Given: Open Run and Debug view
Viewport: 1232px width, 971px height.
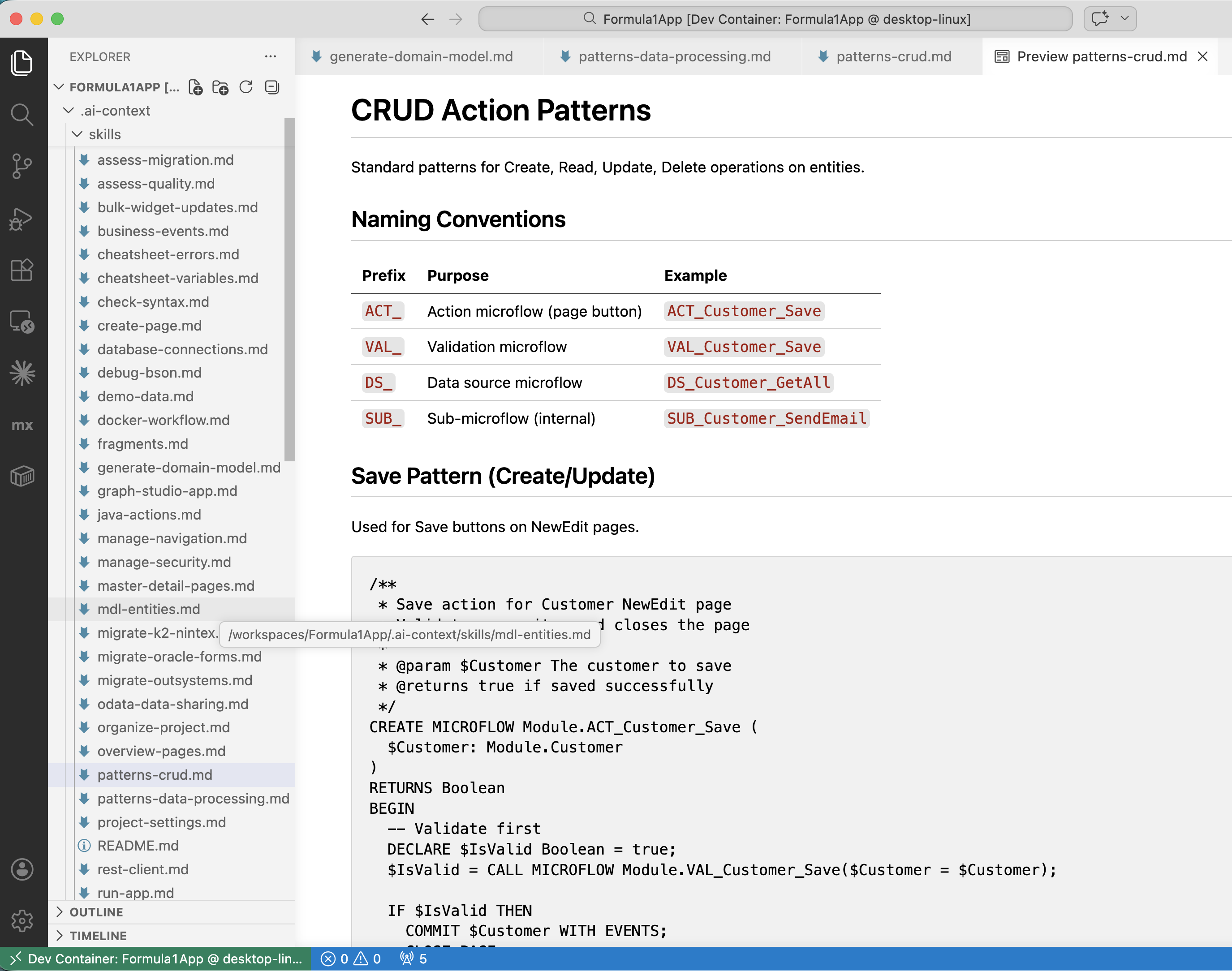Looking at the screenshot, I should (22, 218).
